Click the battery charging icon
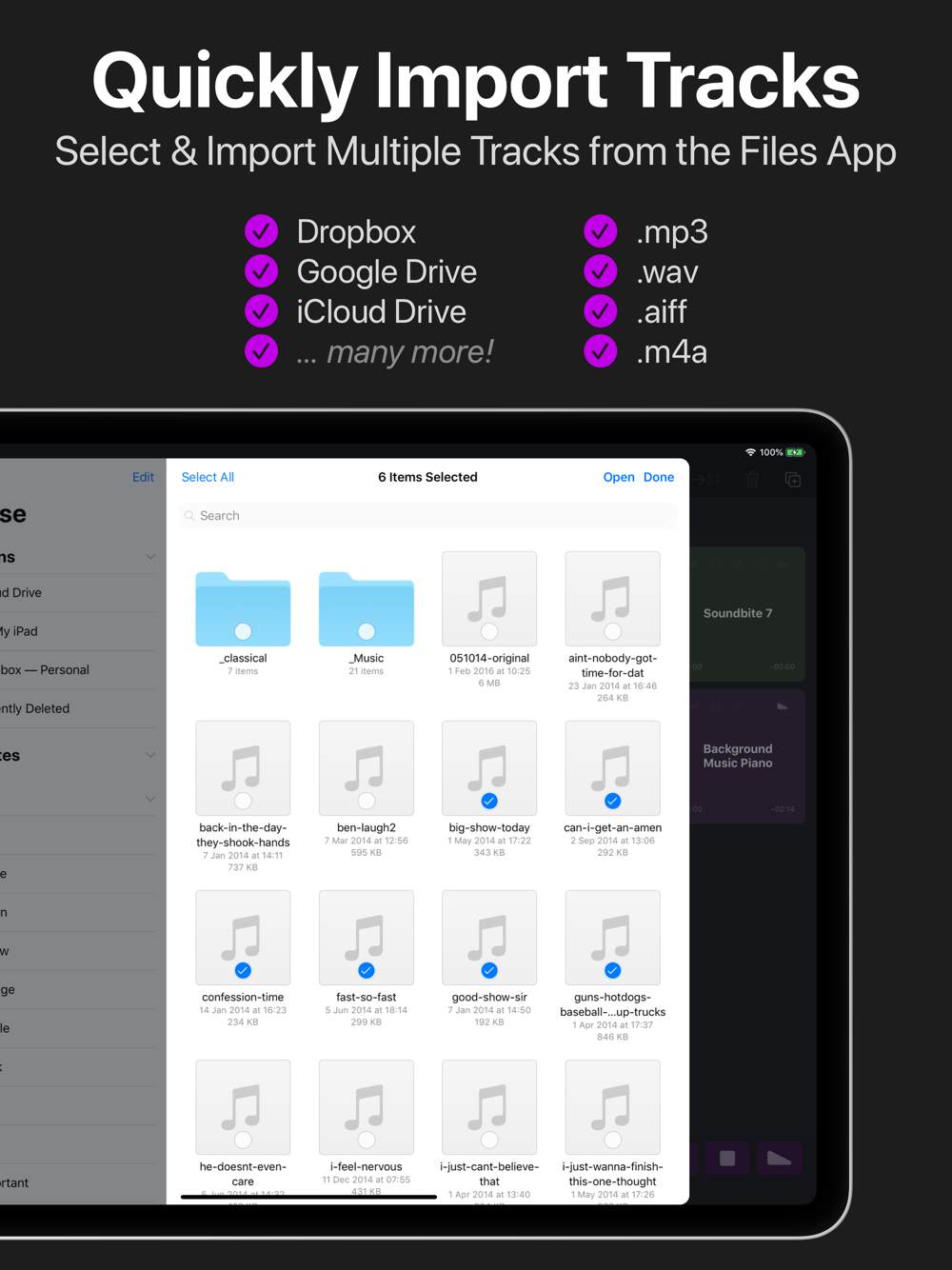This screenshot has height=1270, width=952. click(x=796, y=452)
